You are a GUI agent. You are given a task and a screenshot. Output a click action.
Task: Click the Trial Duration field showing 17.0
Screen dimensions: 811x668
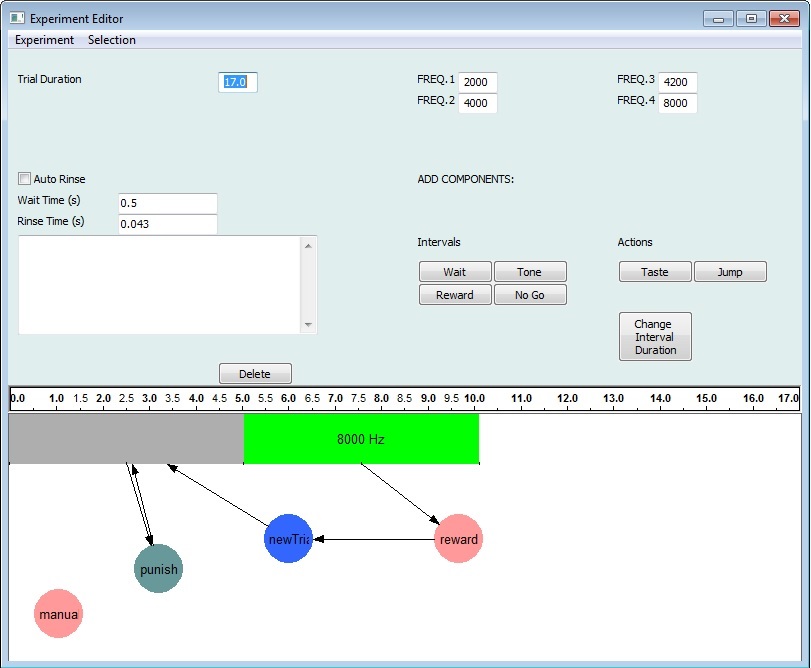(x=237, y=82)
